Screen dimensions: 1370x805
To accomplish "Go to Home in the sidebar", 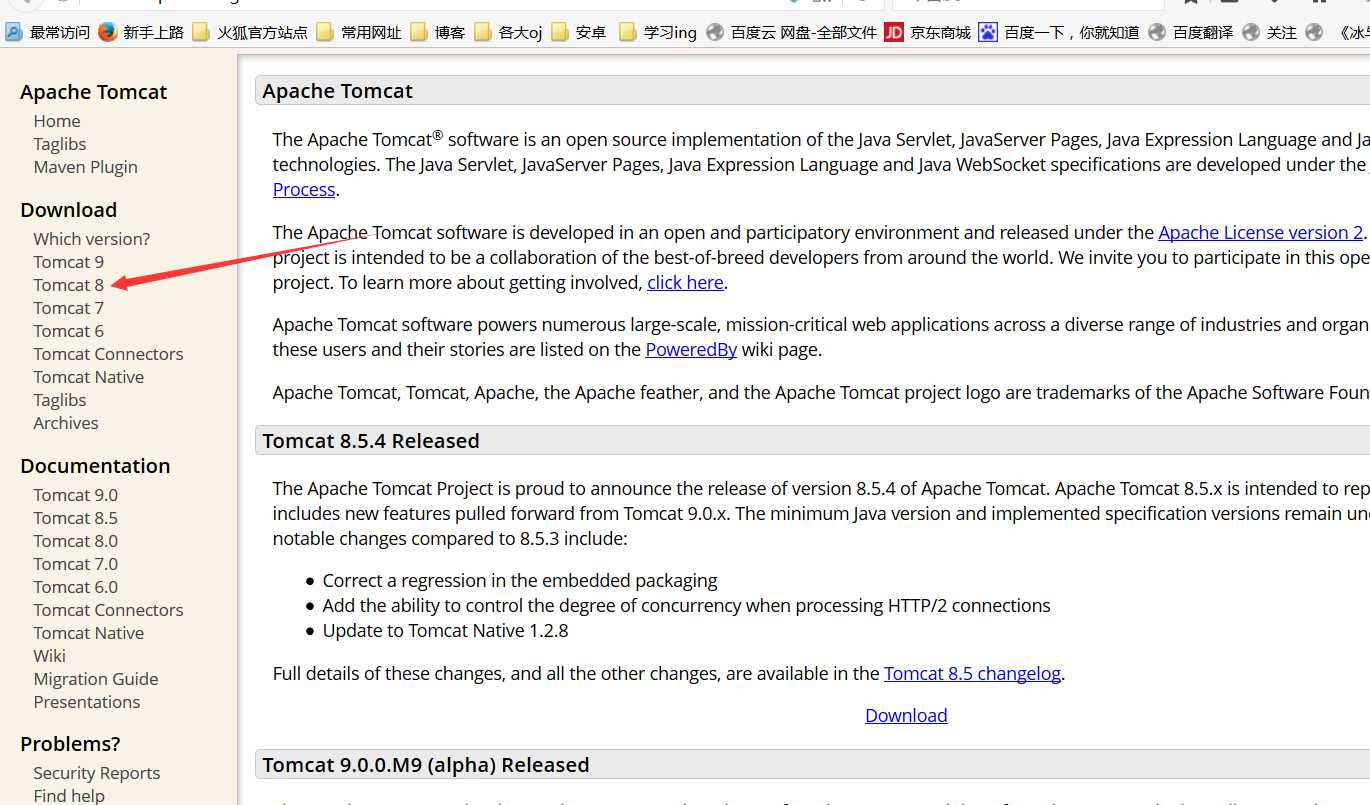I will (x=57, y=121).
